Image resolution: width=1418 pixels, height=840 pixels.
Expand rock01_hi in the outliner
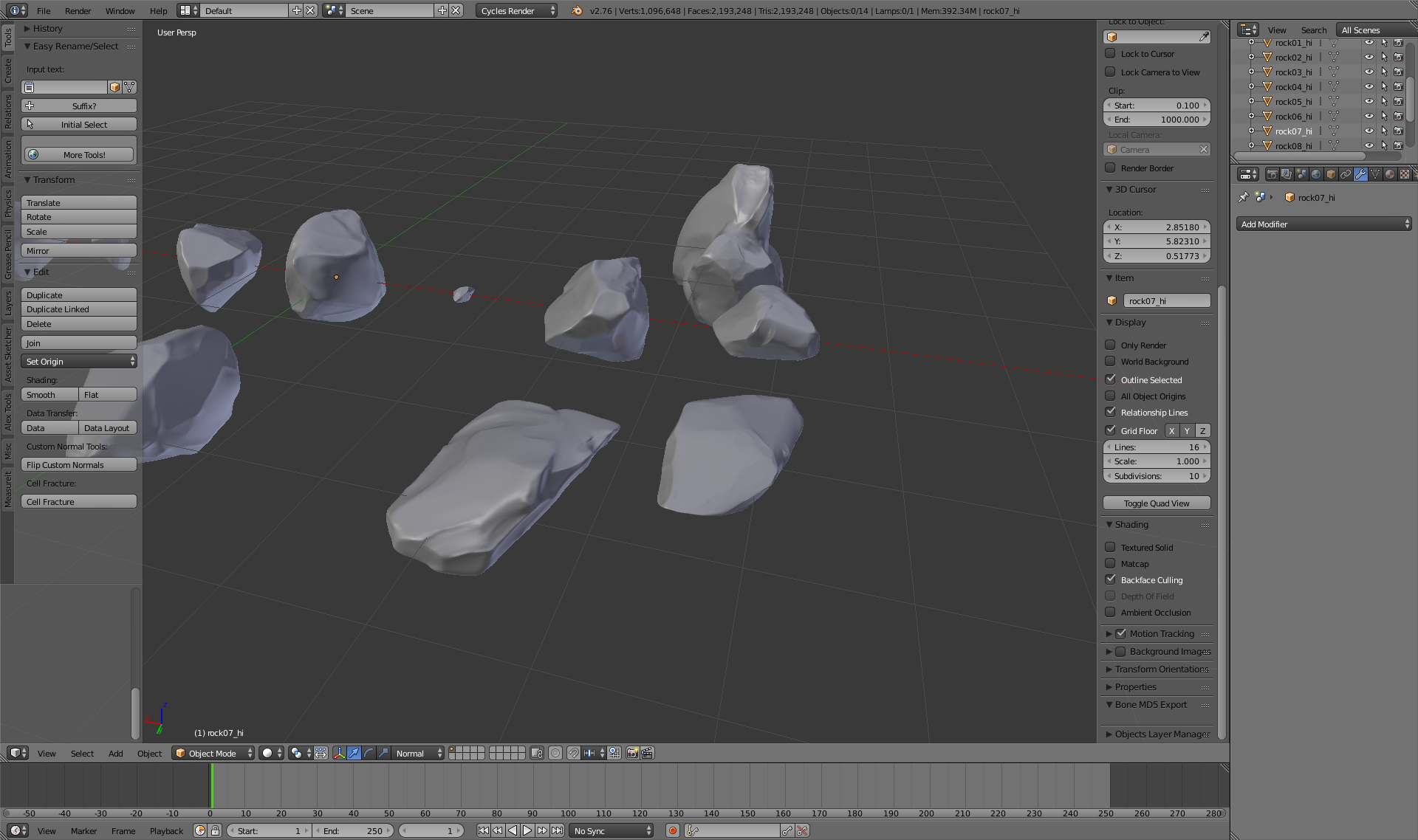click(1251, 42)
